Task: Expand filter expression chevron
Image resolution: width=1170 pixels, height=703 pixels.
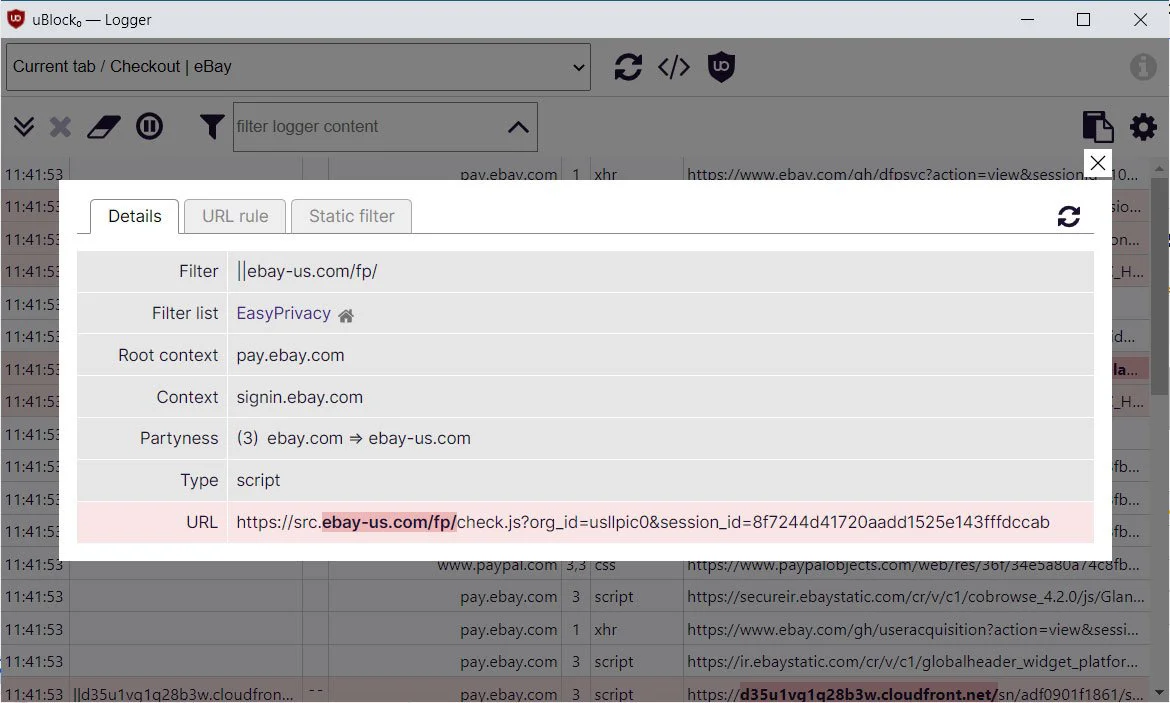Action: click(518, 128)
